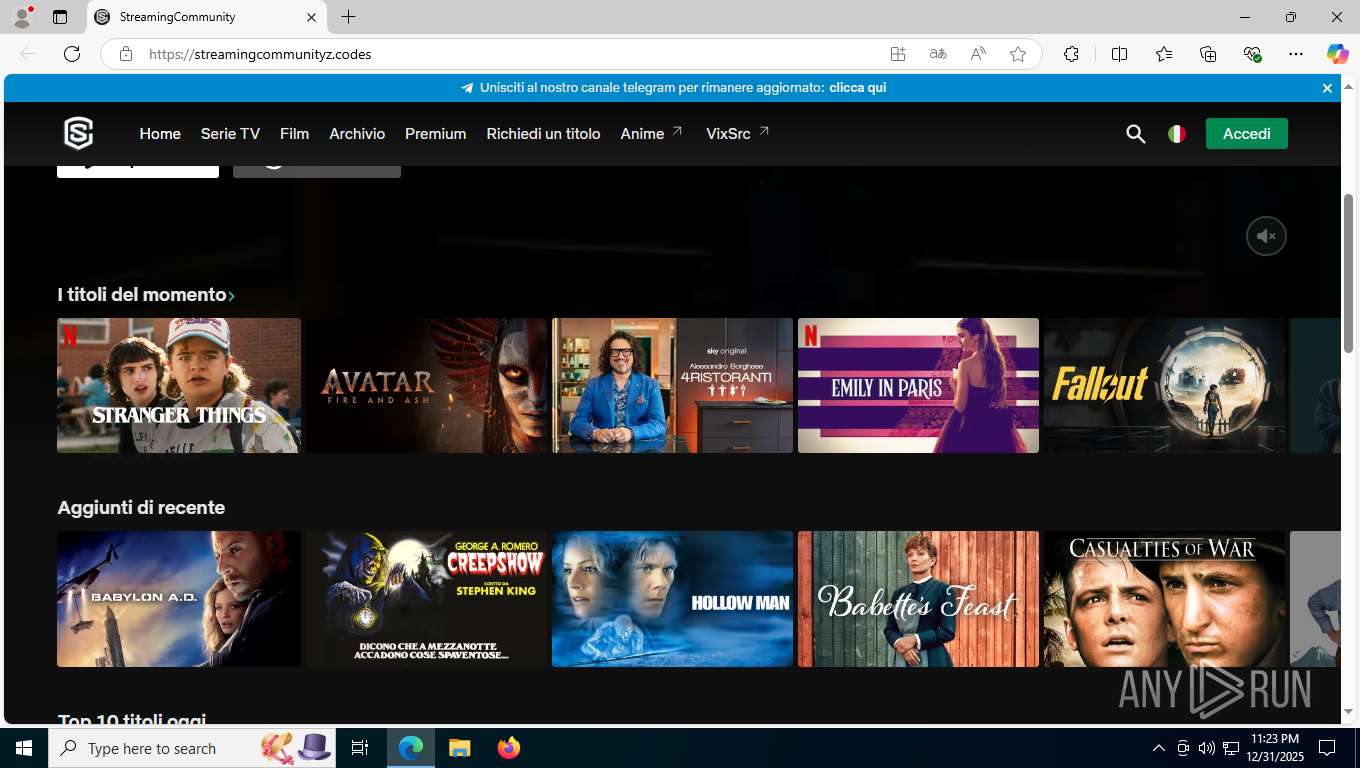Open the Collections icon

(1208, 54)
